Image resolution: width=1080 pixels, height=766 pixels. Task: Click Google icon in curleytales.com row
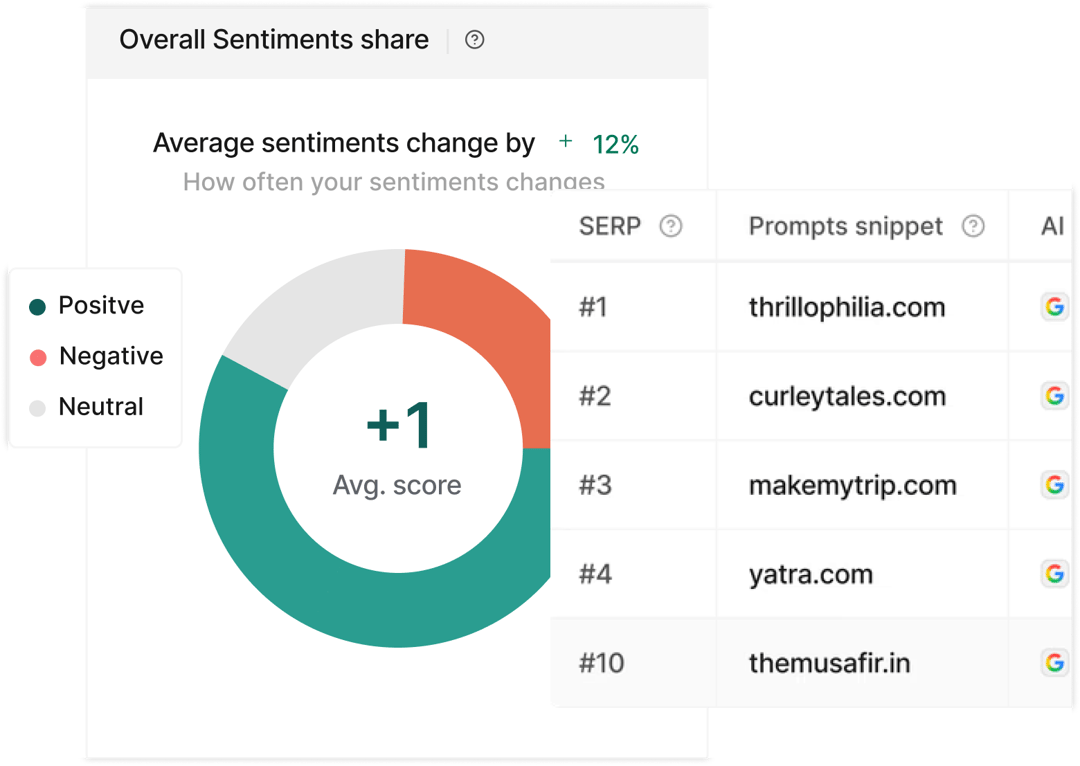coord(1055,395)
